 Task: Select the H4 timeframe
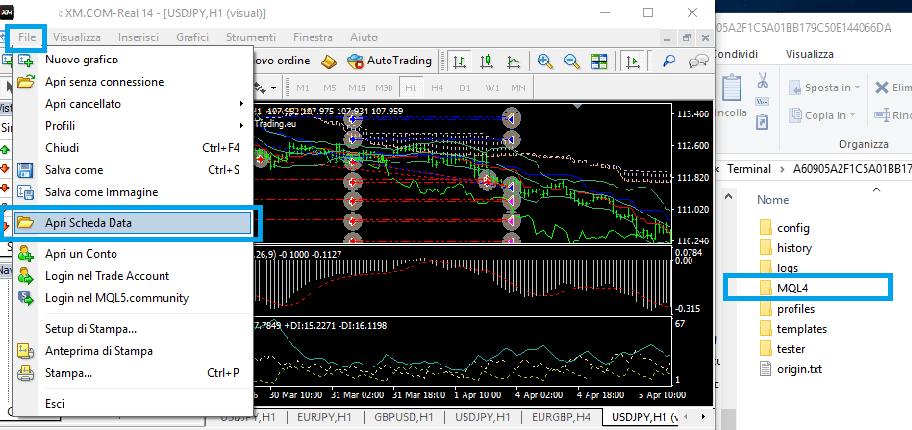pyautogui.click(x=438, y=88)
